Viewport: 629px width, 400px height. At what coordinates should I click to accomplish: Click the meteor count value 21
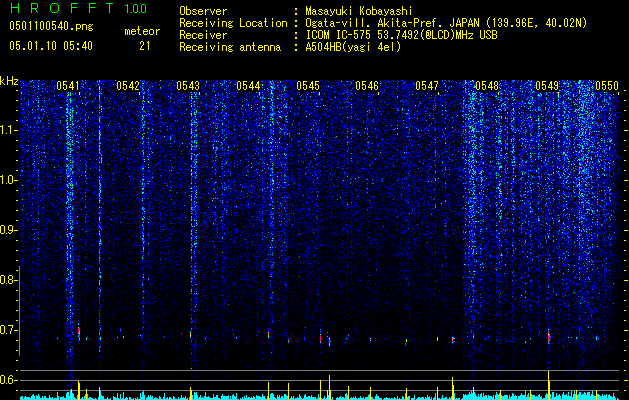[x=145, y=46]
